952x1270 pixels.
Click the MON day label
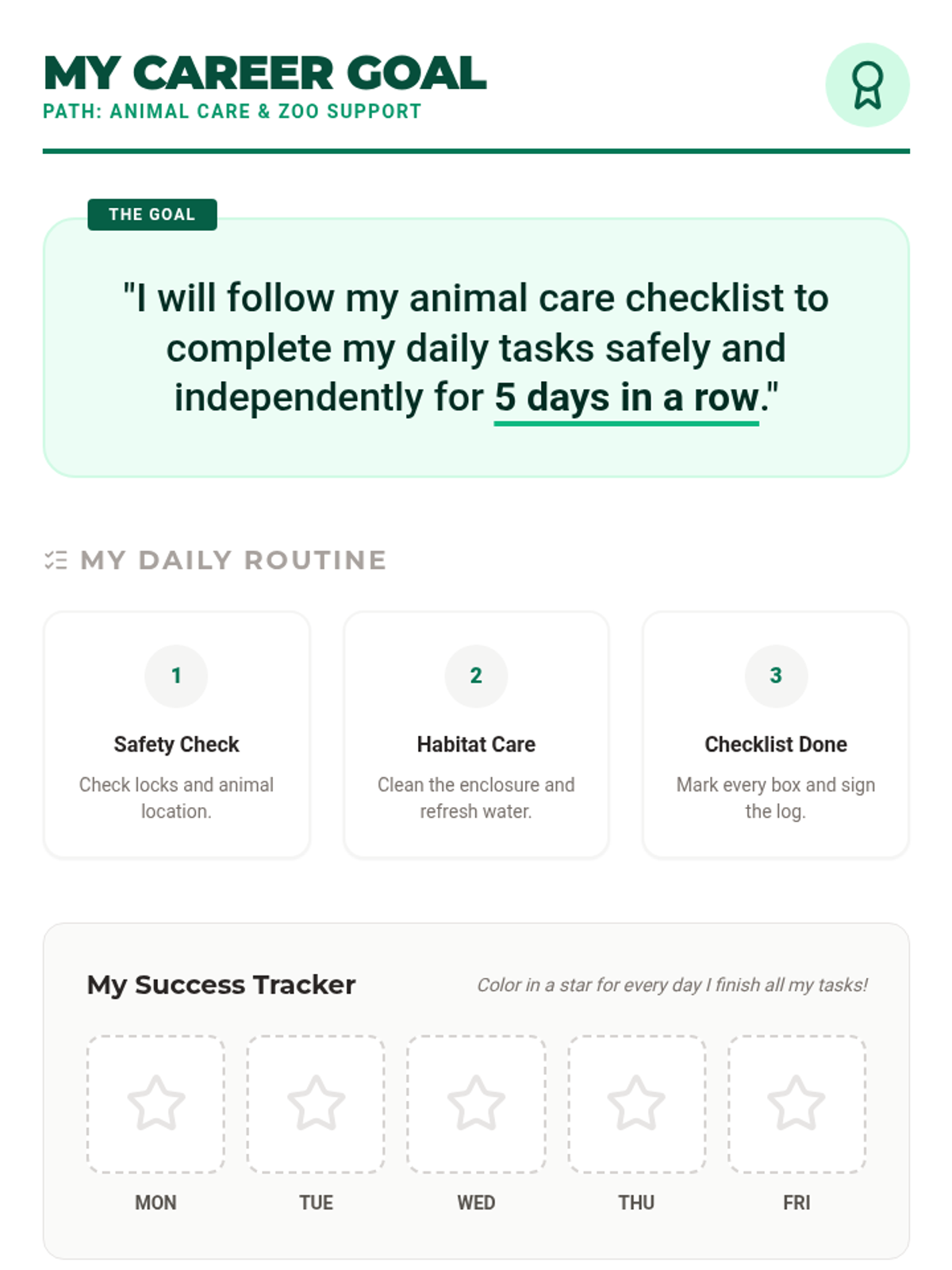pyautogui.click(x=155, y=1203)
